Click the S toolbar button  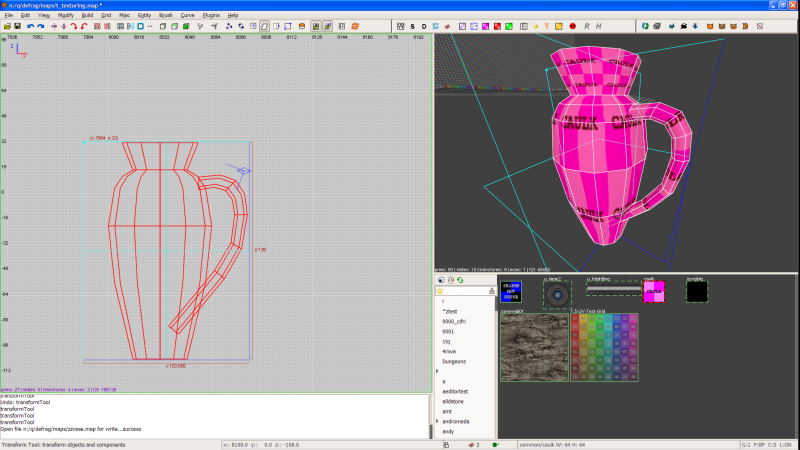[x=412, y=25]
